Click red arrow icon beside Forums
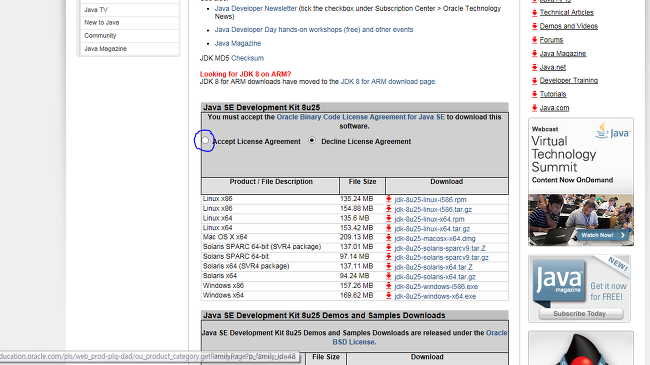This screenshot has height=365, width=650. pyautogui.click(x=534, y=40)
